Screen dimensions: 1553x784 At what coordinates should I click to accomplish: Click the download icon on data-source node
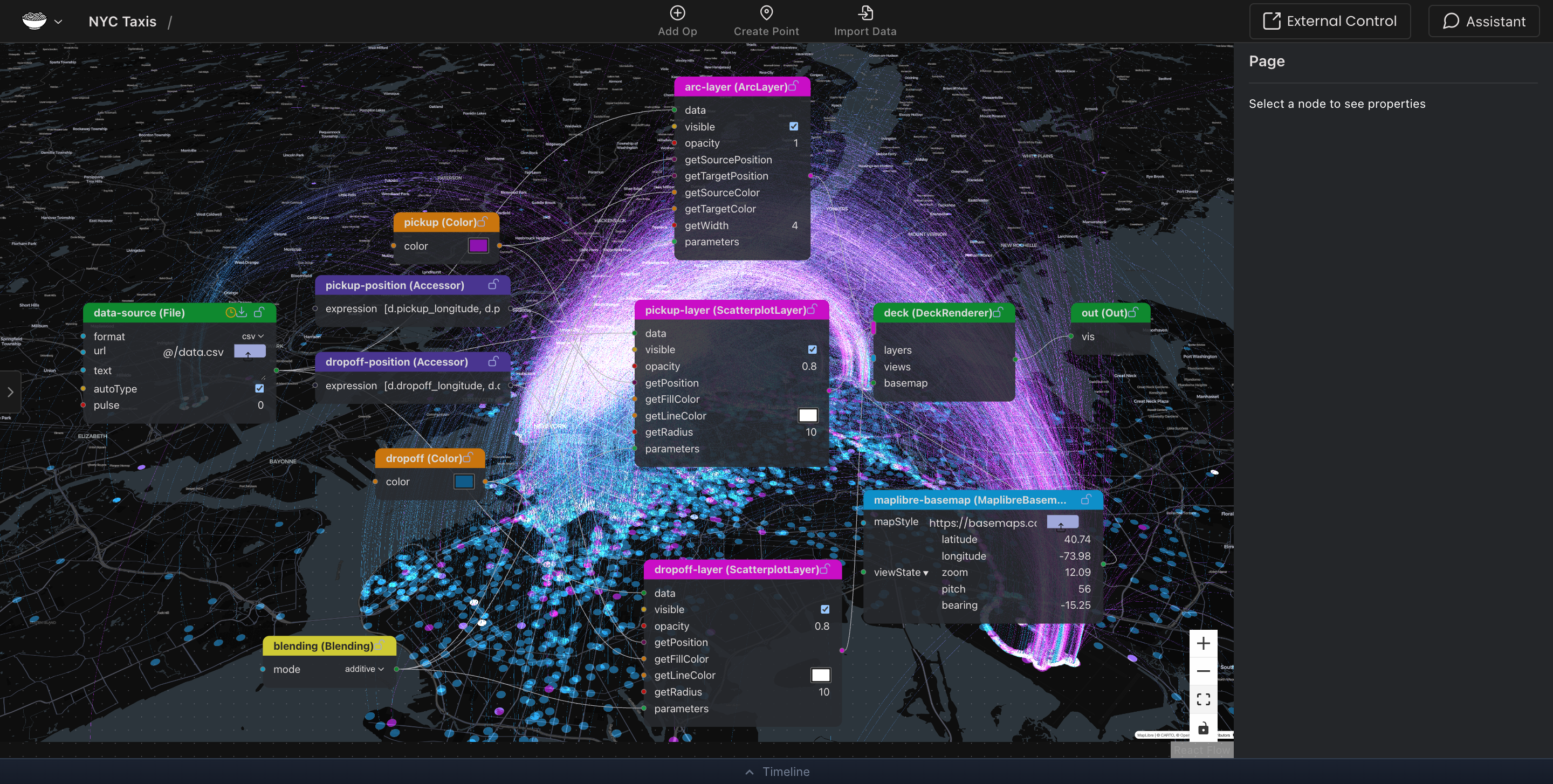pos(242,312)
